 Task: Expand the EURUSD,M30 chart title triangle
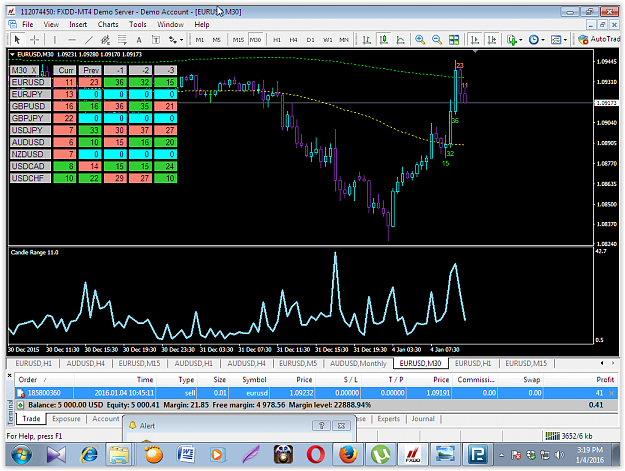[12, 55]
